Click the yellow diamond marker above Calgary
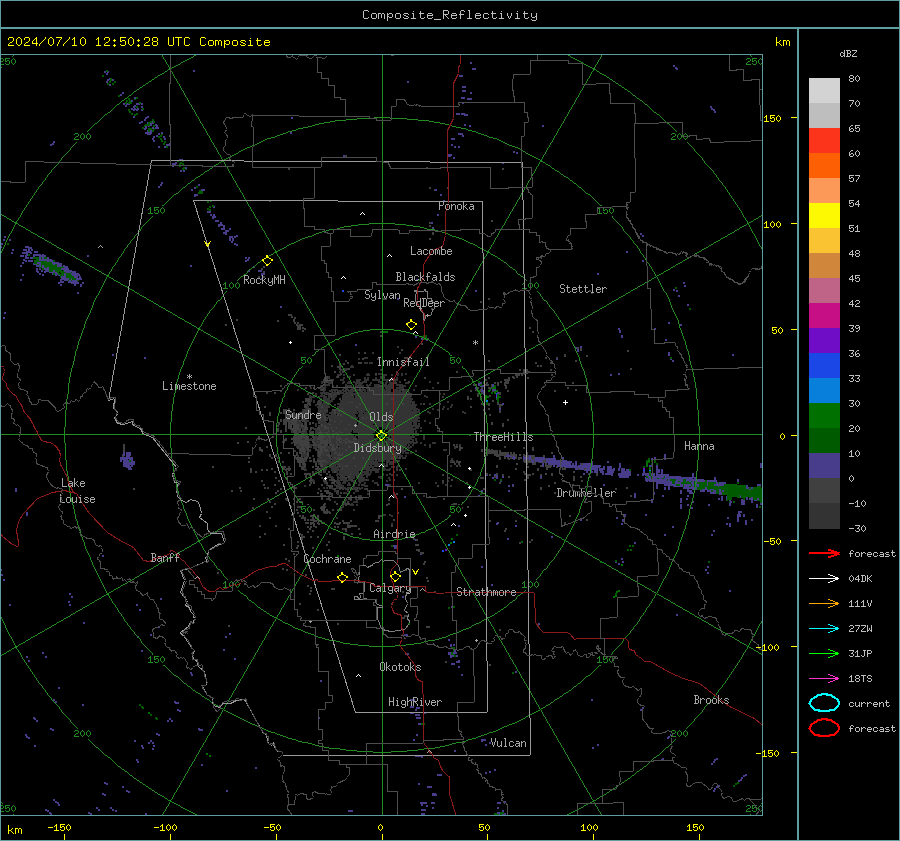Image resolution: width=900 pixels, height=841 pixels. click(x=395, y=576)
